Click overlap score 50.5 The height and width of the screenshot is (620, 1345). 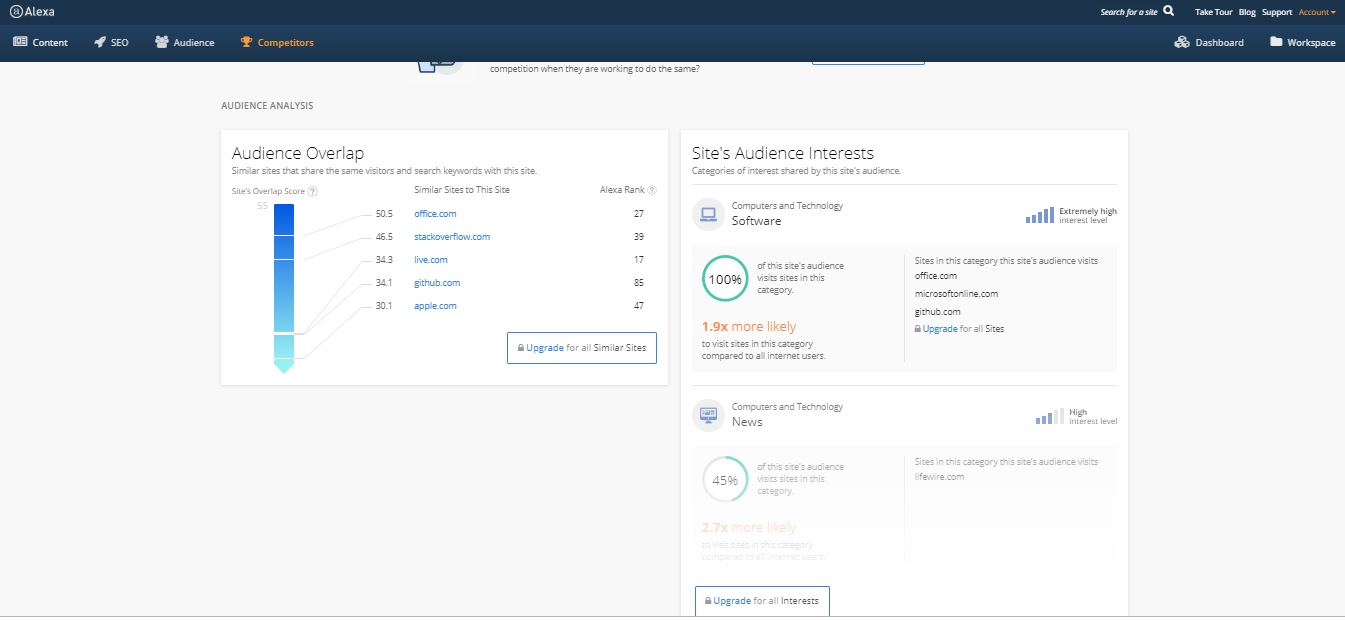click(384, 214)
